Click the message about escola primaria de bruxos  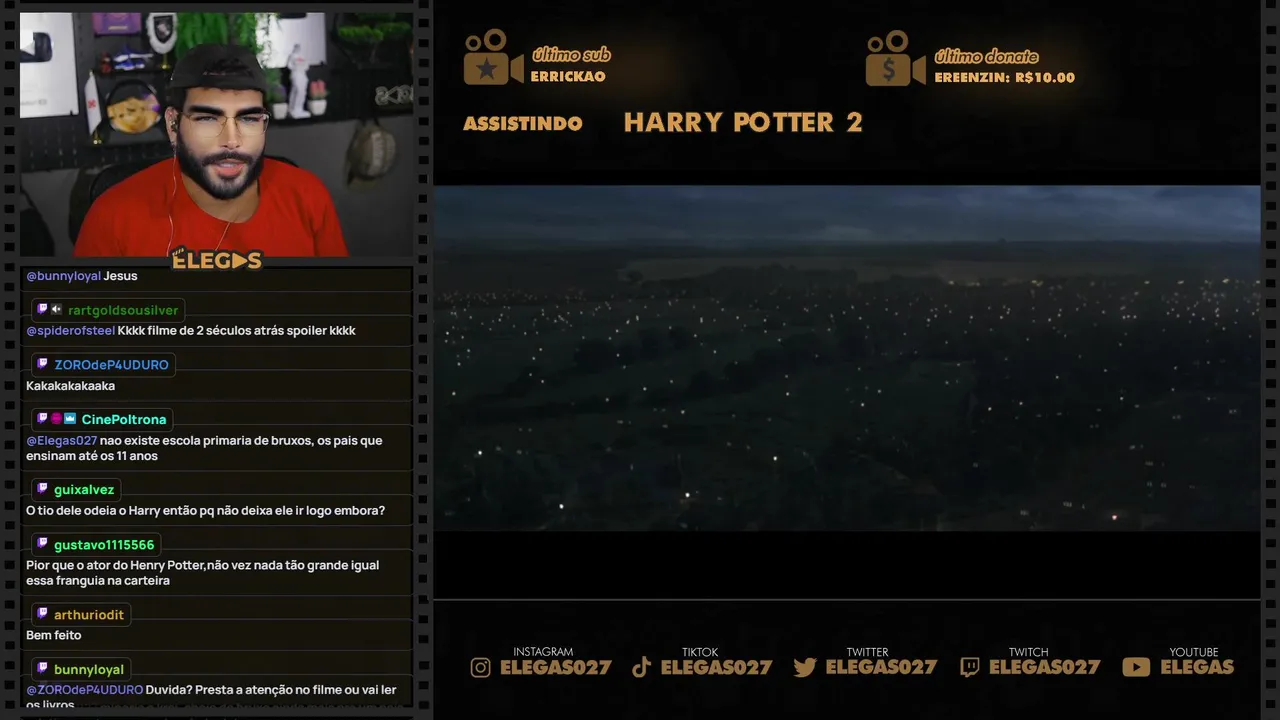[204, 448]
